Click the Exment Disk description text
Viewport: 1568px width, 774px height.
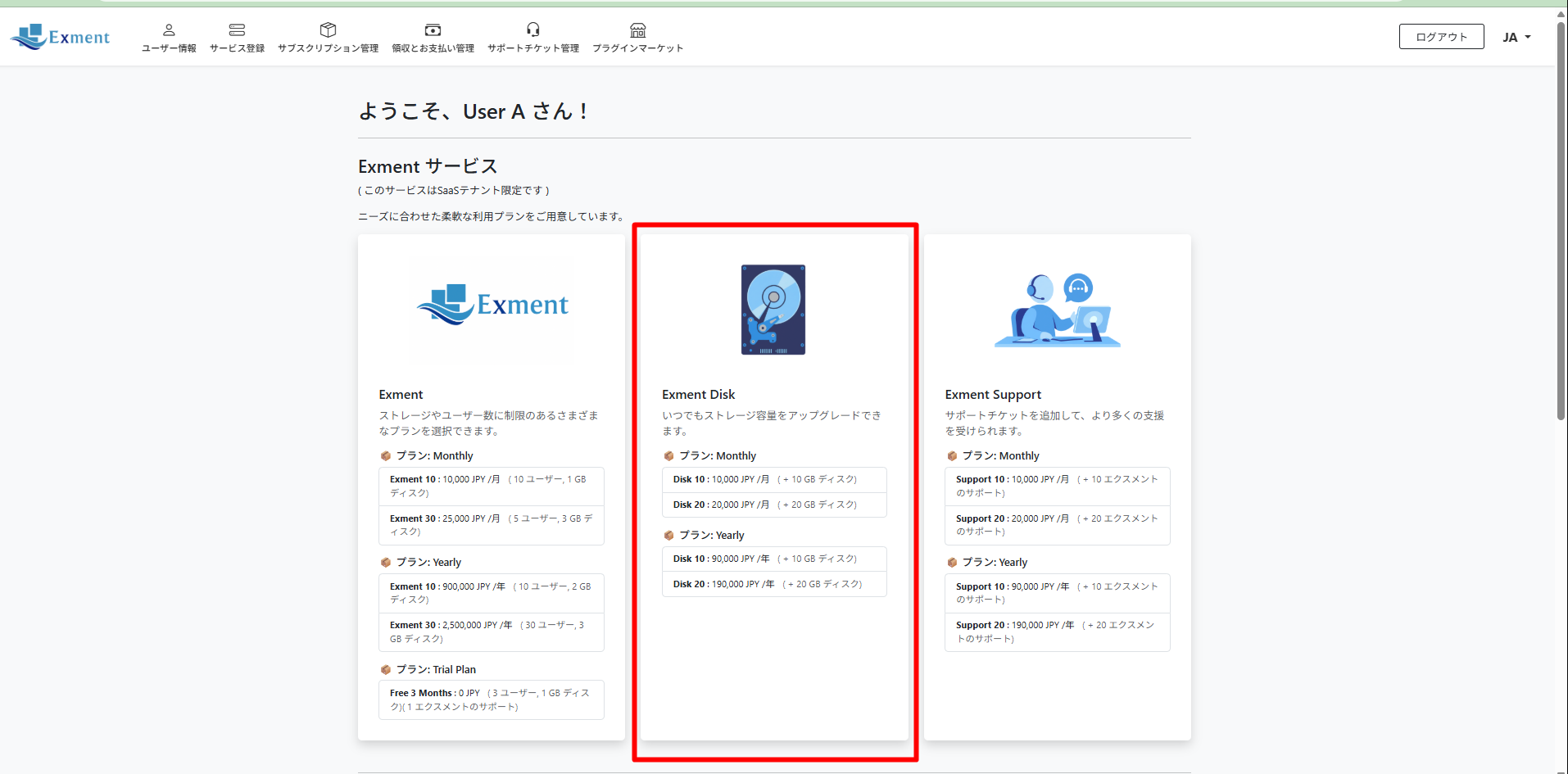point(772,423)
